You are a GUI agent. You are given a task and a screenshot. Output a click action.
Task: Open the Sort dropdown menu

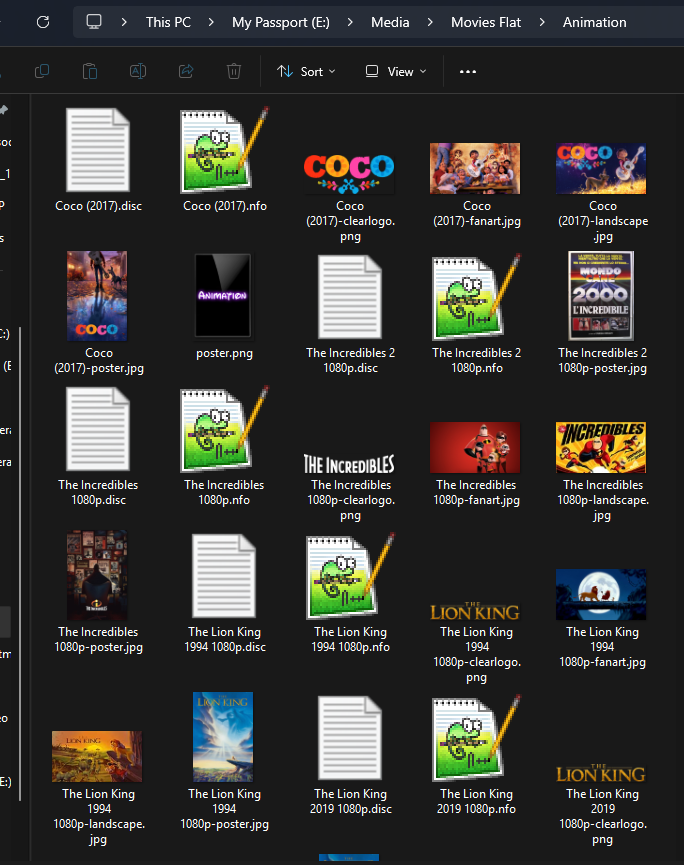(306, 72)
